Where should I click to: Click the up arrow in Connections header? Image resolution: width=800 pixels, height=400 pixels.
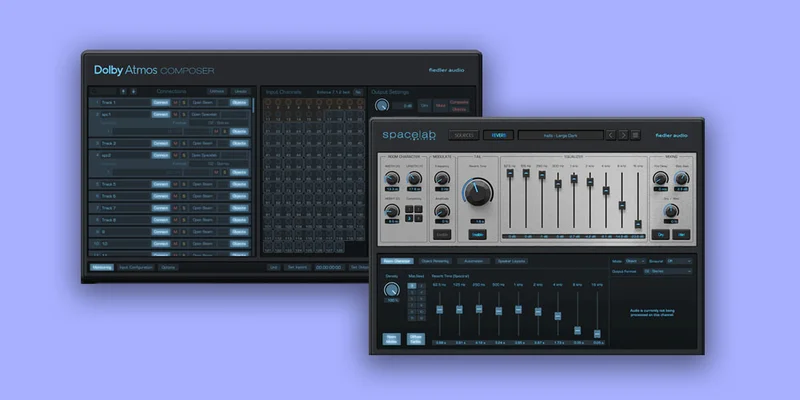point(123,92)
